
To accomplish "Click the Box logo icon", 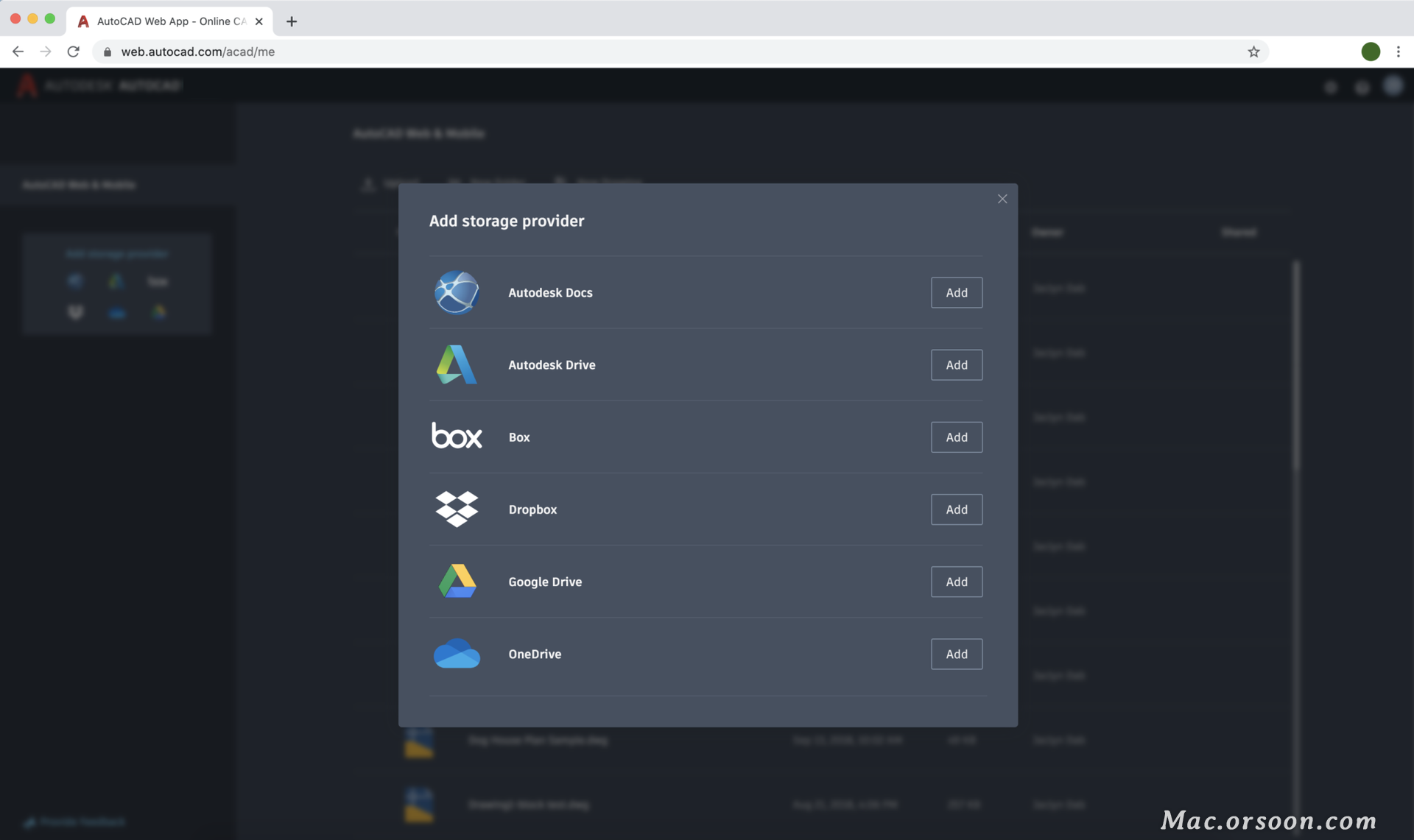I will (x=457, y=436).
